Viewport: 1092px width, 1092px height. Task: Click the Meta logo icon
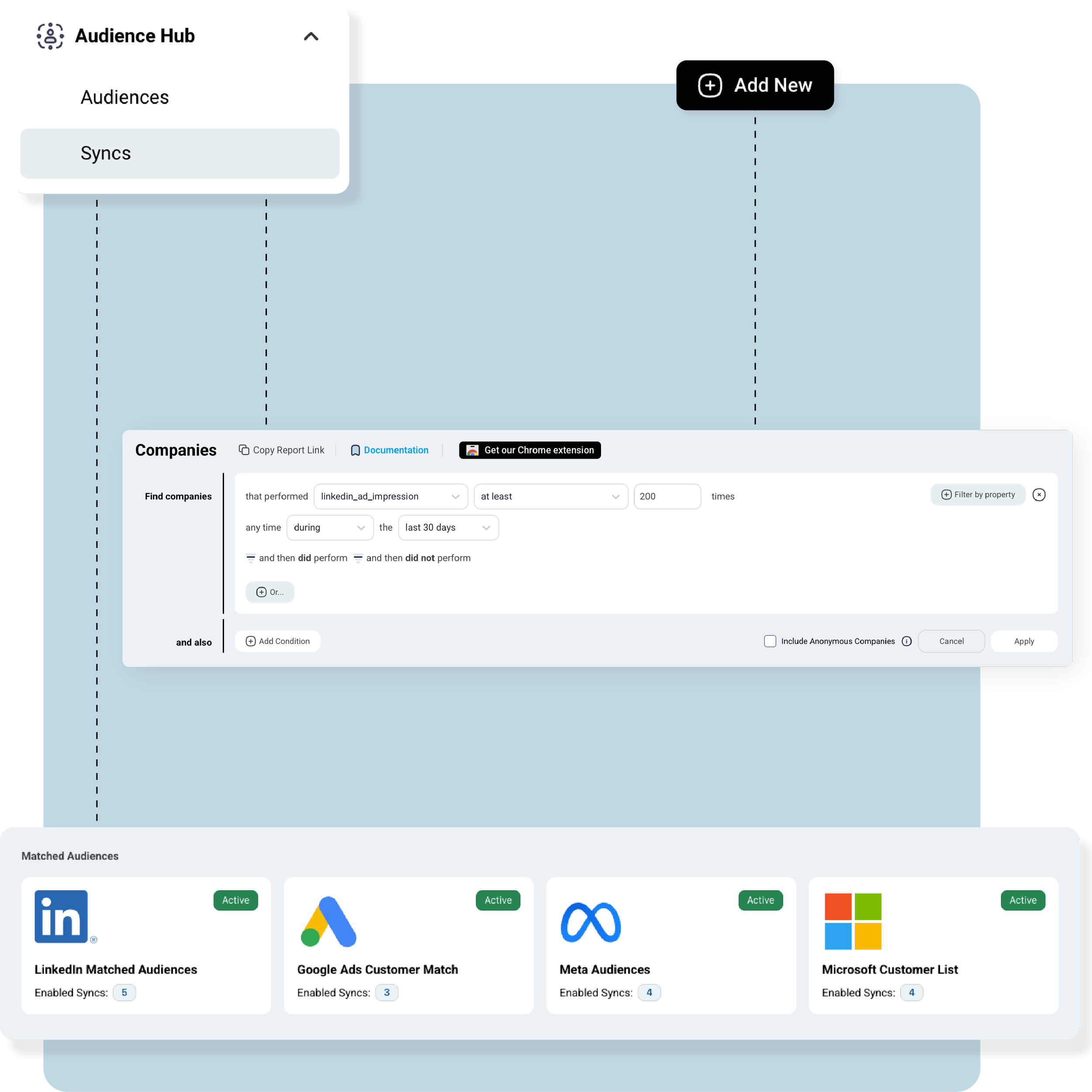tap(591, 923)
